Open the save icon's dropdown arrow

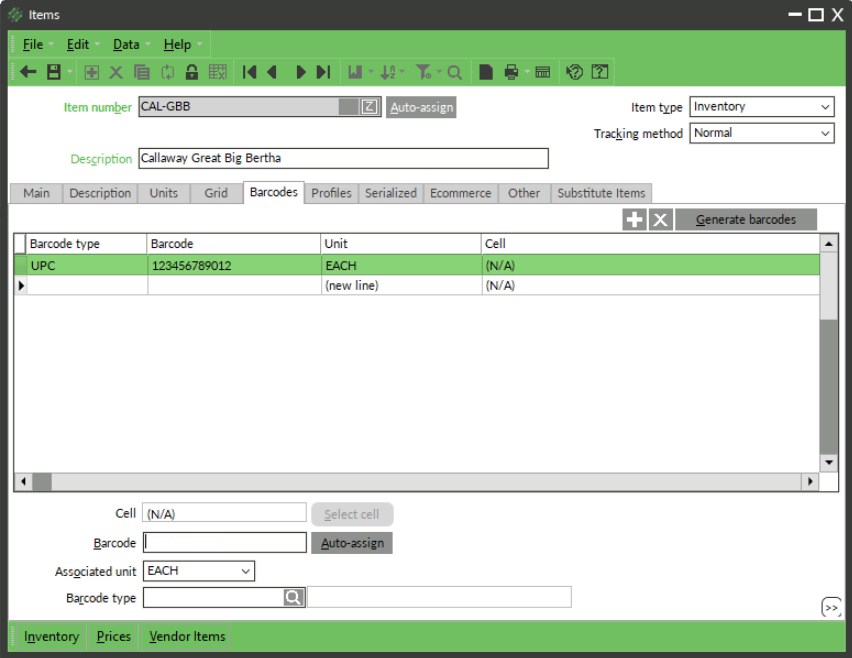click(69, 72)
